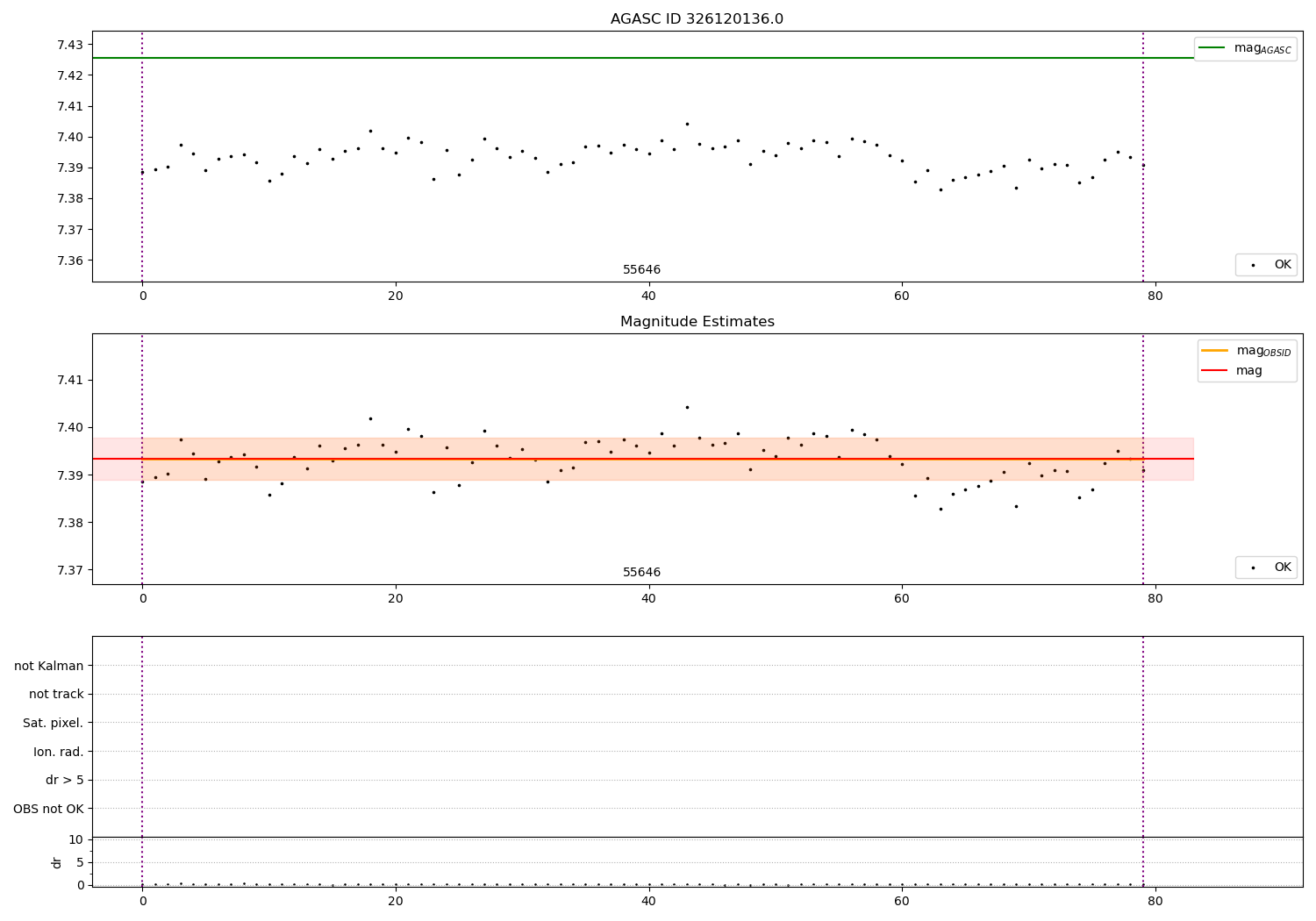Viewport: 1316px width, 921px height.
Task: Click the 'not Kalman' row label
Action: tap(49, 666)
